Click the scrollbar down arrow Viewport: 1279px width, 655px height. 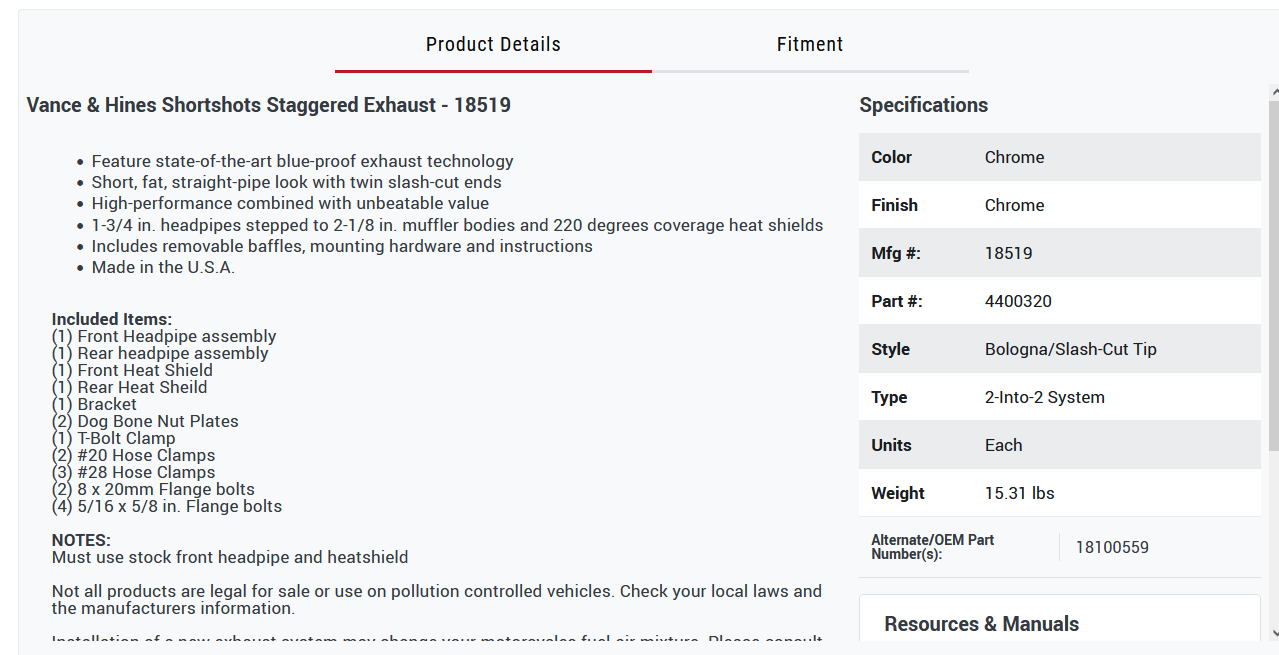point(1274,632)
